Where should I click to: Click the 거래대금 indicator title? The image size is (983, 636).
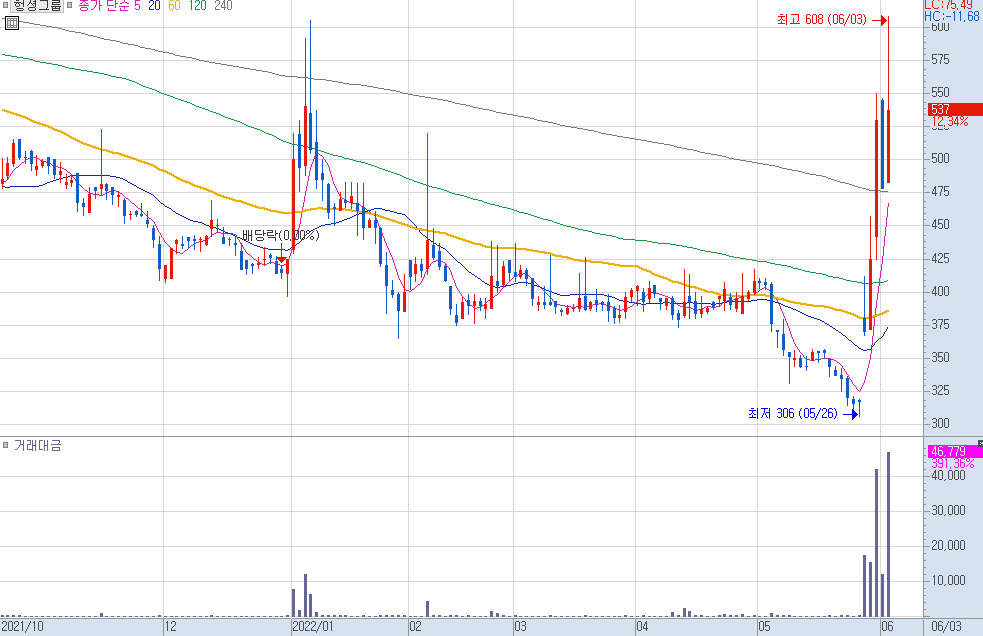coord(38,445)
